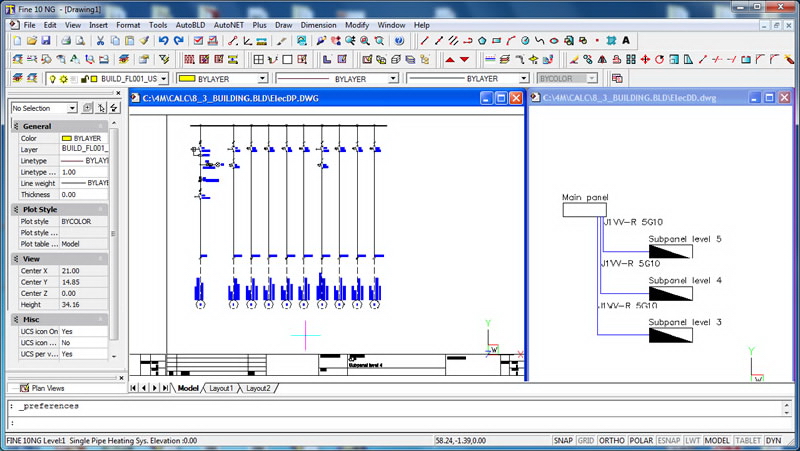This screenshot has width=800, height=451.
Task: Toggle POLAR tracking in status bar
Action: 640,440
